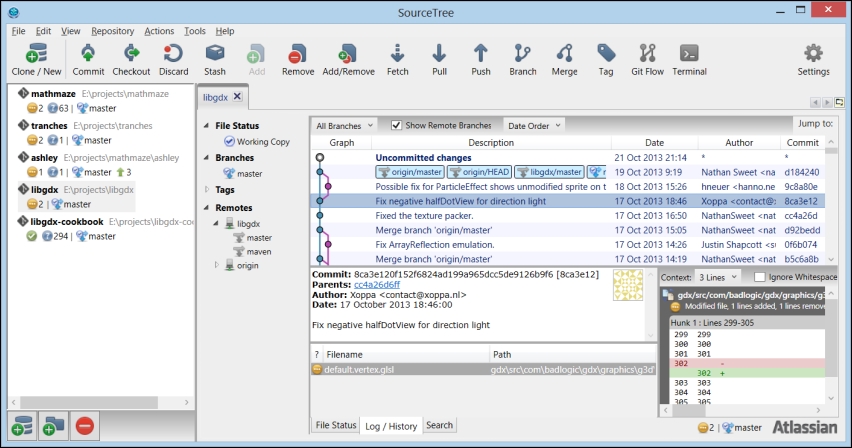Collapse the Branches section
The image size is (852, 448).
coord(206,158)
